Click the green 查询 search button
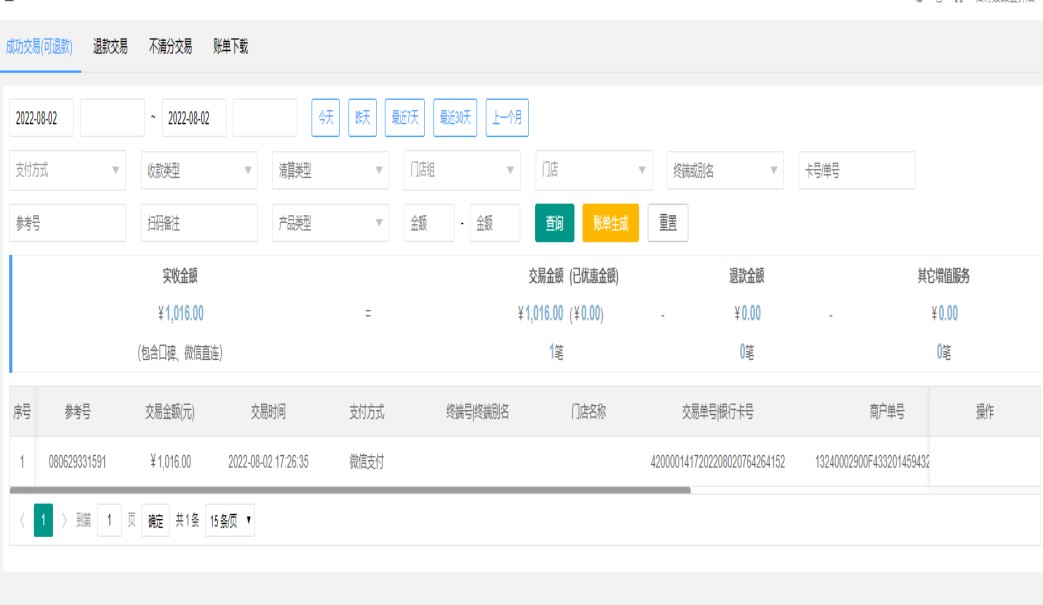Screen dimensions: 1043x605 tap(555, 224)
